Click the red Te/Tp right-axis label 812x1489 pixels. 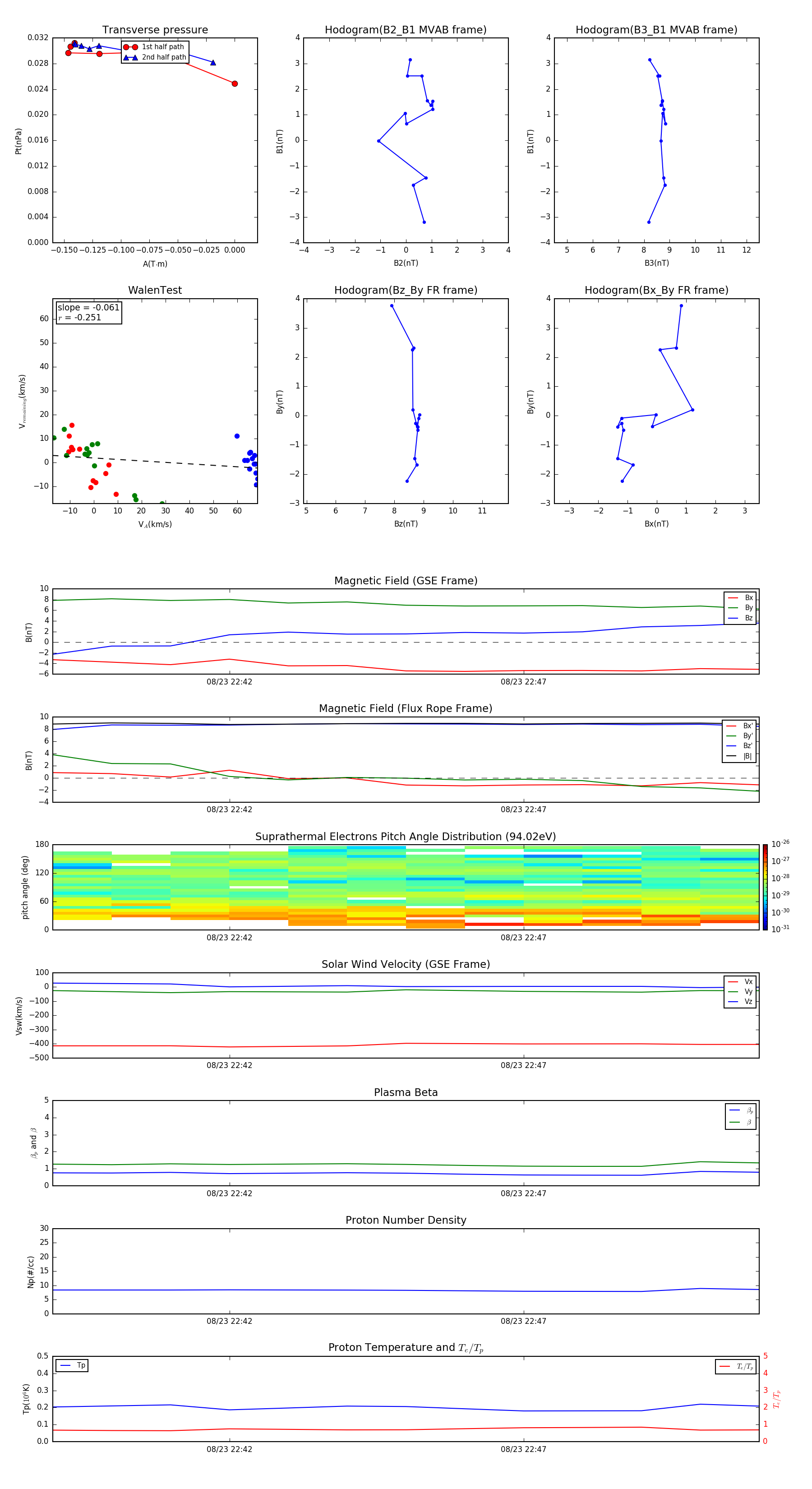(x=777, y=1399)
